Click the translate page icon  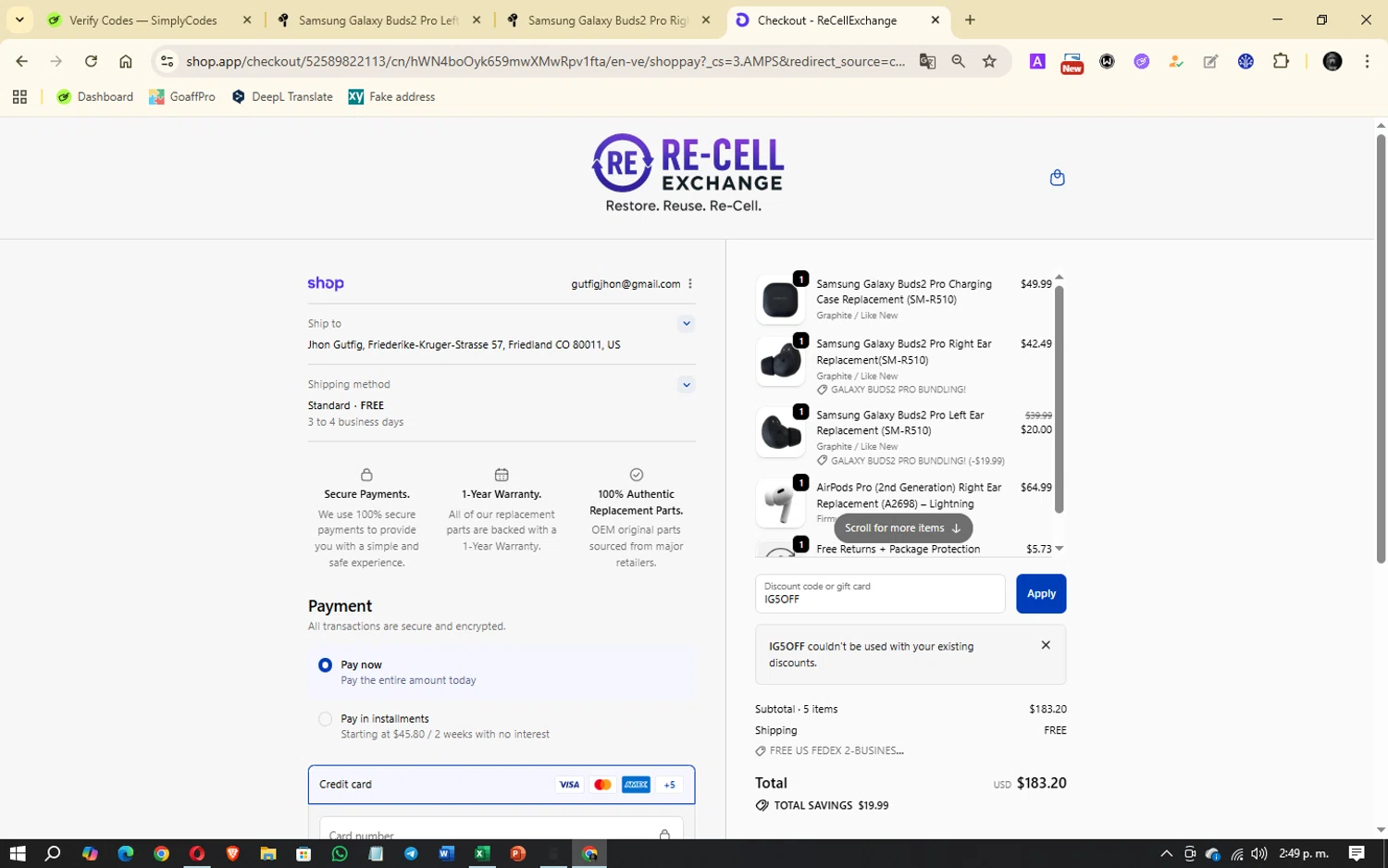point(927,62)
